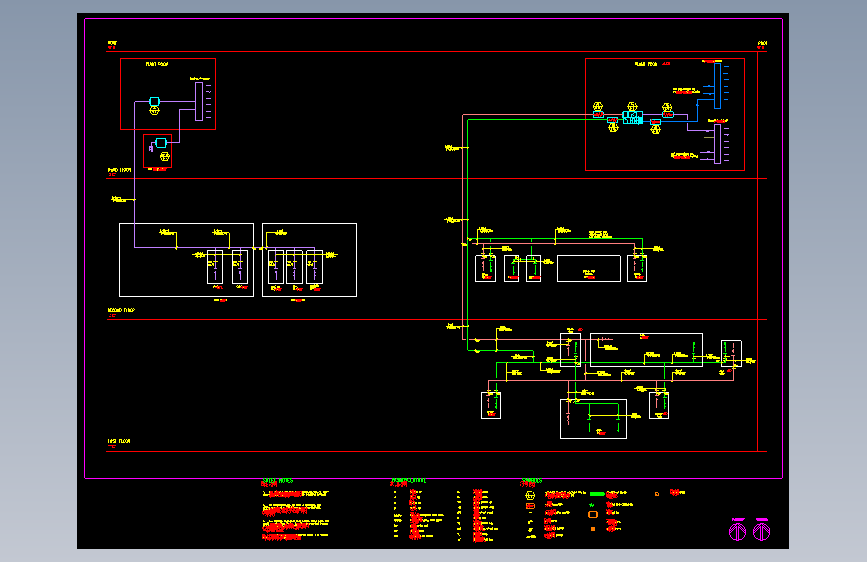Image resolution: width=867 pixels, height=562 pixels.
Task: Click the red rectangle symbol in the legend
Action: 530,506
